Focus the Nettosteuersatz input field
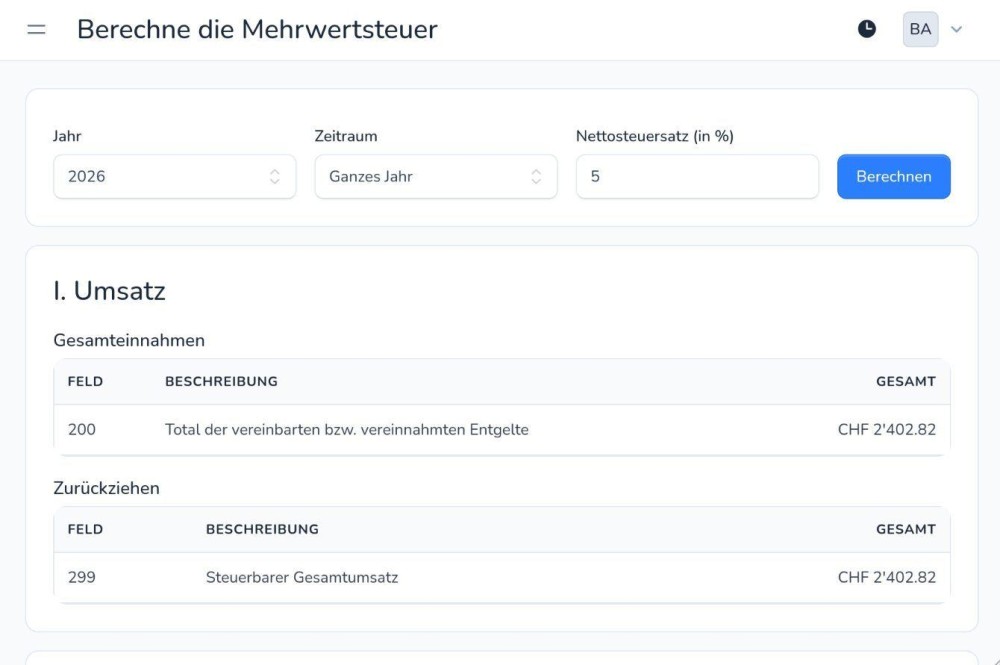1000x665 pixels. (x=697, y=177)
